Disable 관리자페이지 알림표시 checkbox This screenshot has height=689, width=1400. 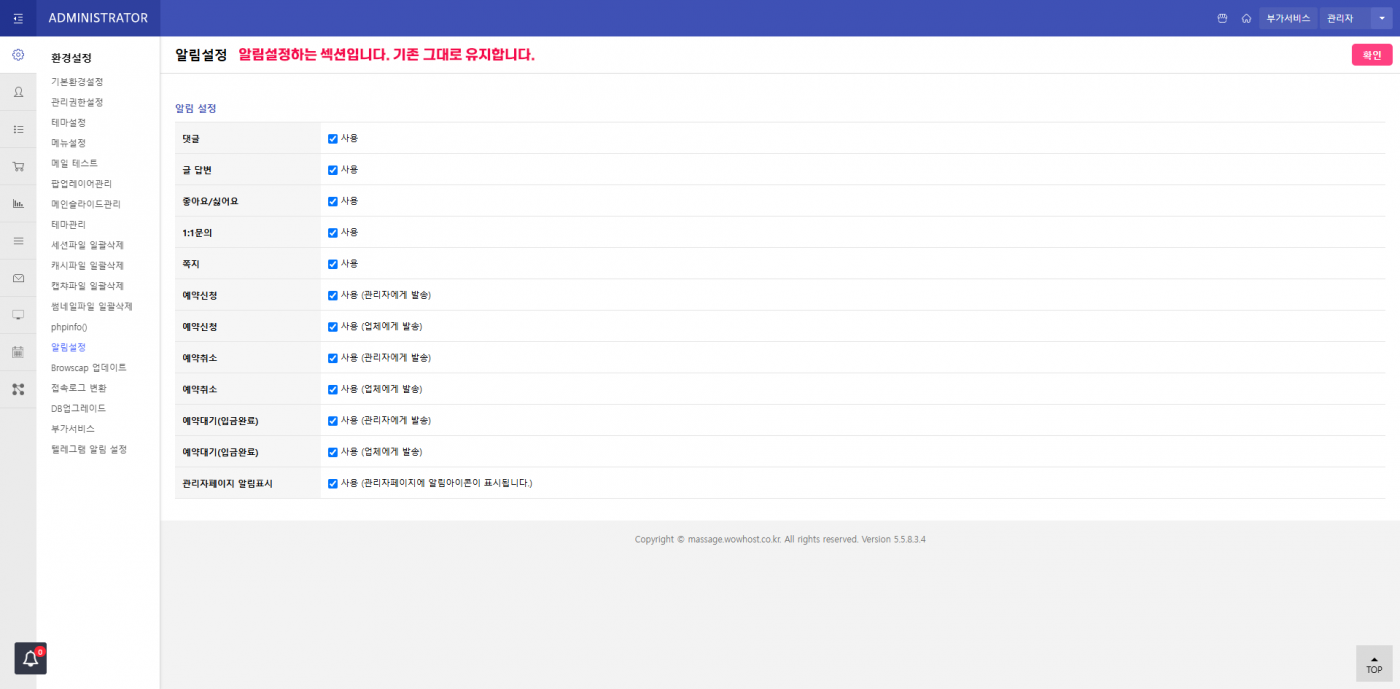click(x=333, y=483)
